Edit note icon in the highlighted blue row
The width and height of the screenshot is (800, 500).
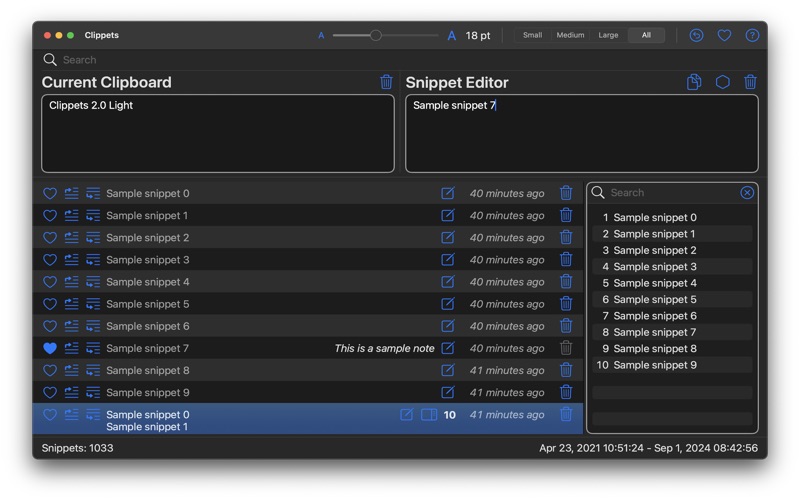[x=407, y=414]
